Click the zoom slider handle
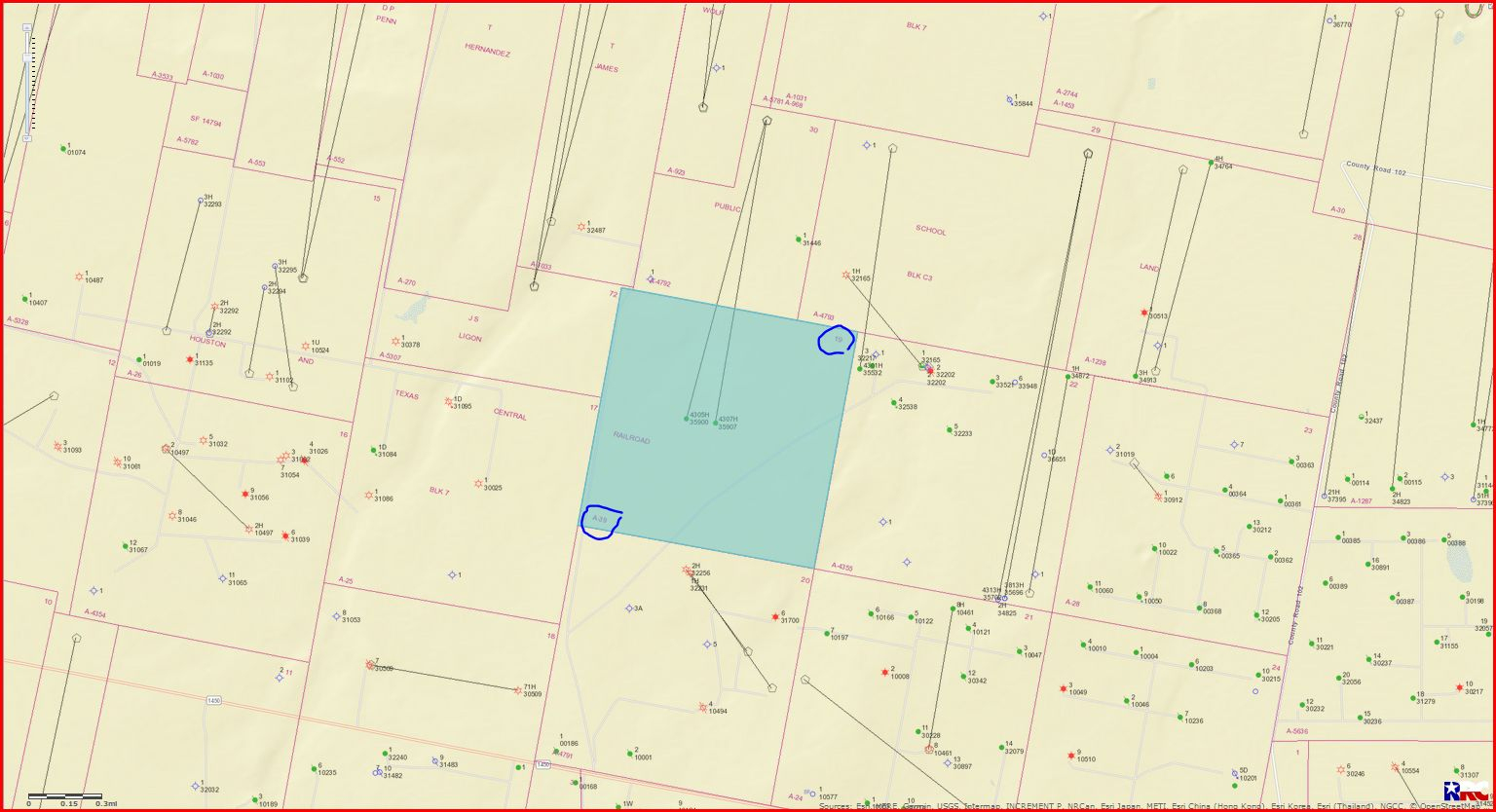1496x812 pixels. point(26,58)
